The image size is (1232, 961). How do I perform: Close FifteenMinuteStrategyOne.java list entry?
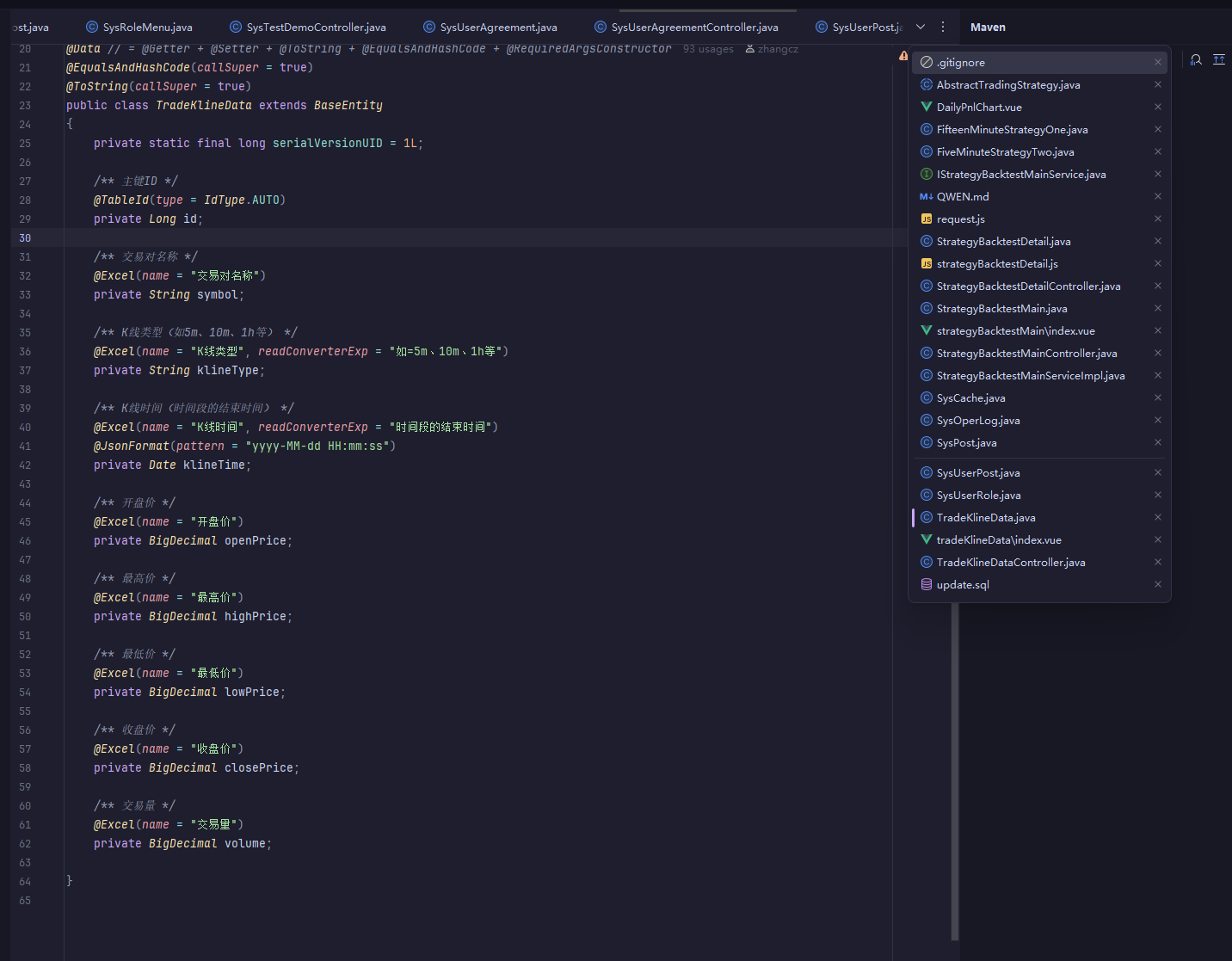tap(1158, 130)
